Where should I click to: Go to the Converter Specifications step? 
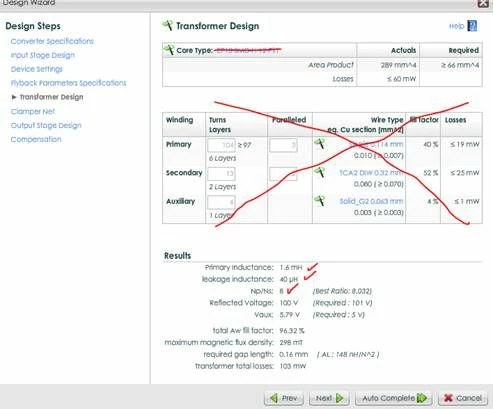[x=52, y=41]
